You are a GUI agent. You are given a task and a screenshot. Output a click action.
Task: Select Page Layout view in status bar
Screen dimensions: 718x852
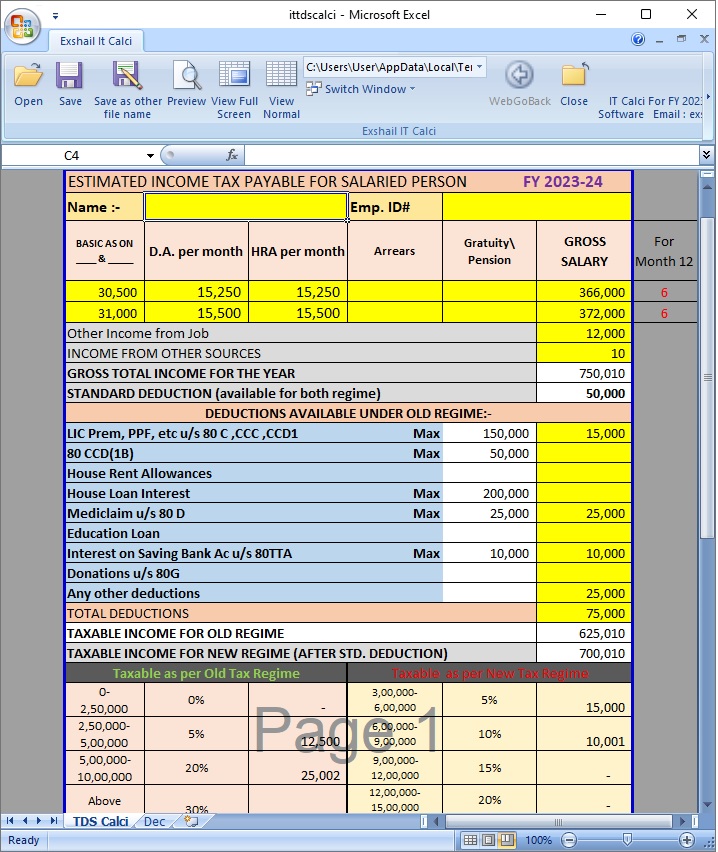[x=489, y=840]
